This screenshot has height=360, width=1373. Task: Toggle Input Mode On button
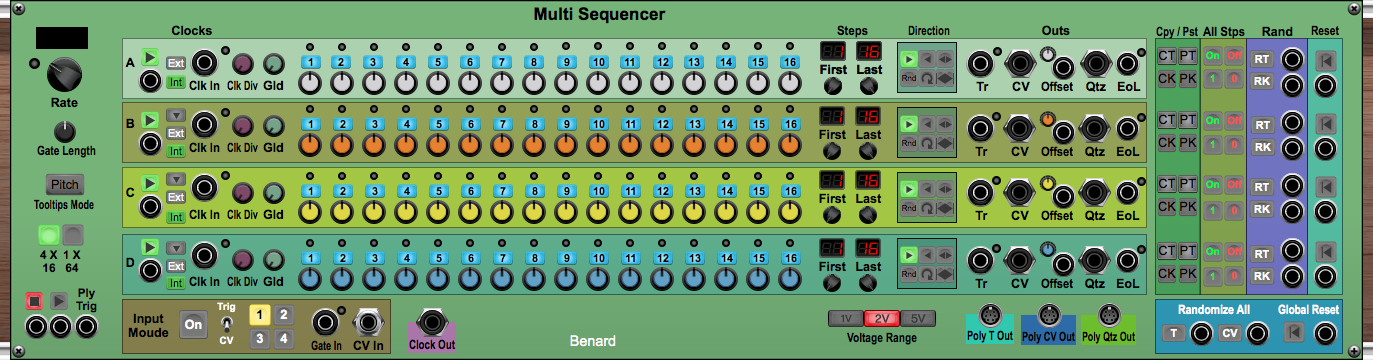pyautogui.click(x=193, y=324)
